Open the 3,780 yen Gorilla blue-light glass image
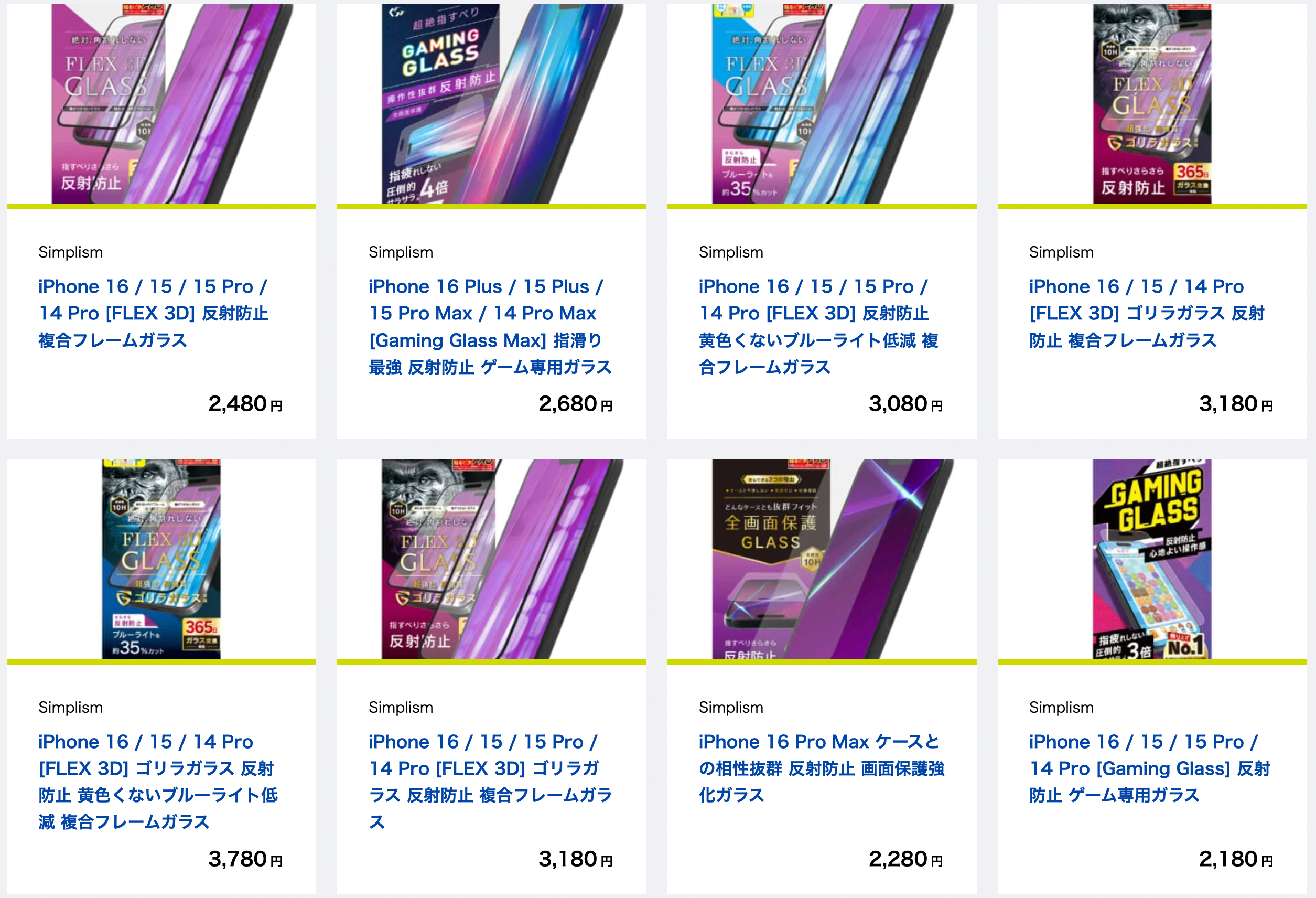Screen dimensions: 1316x898 [x=161, y=559]
